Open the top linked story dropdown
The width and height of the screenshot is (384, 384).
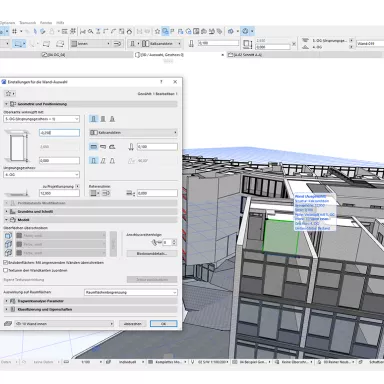tap(42, 119)
